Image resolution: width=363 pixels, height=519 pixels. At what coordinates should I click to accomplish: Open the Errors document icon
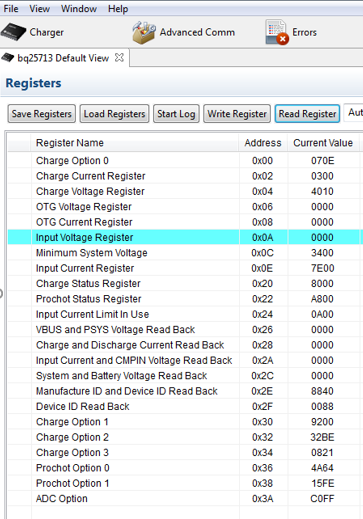277,32
